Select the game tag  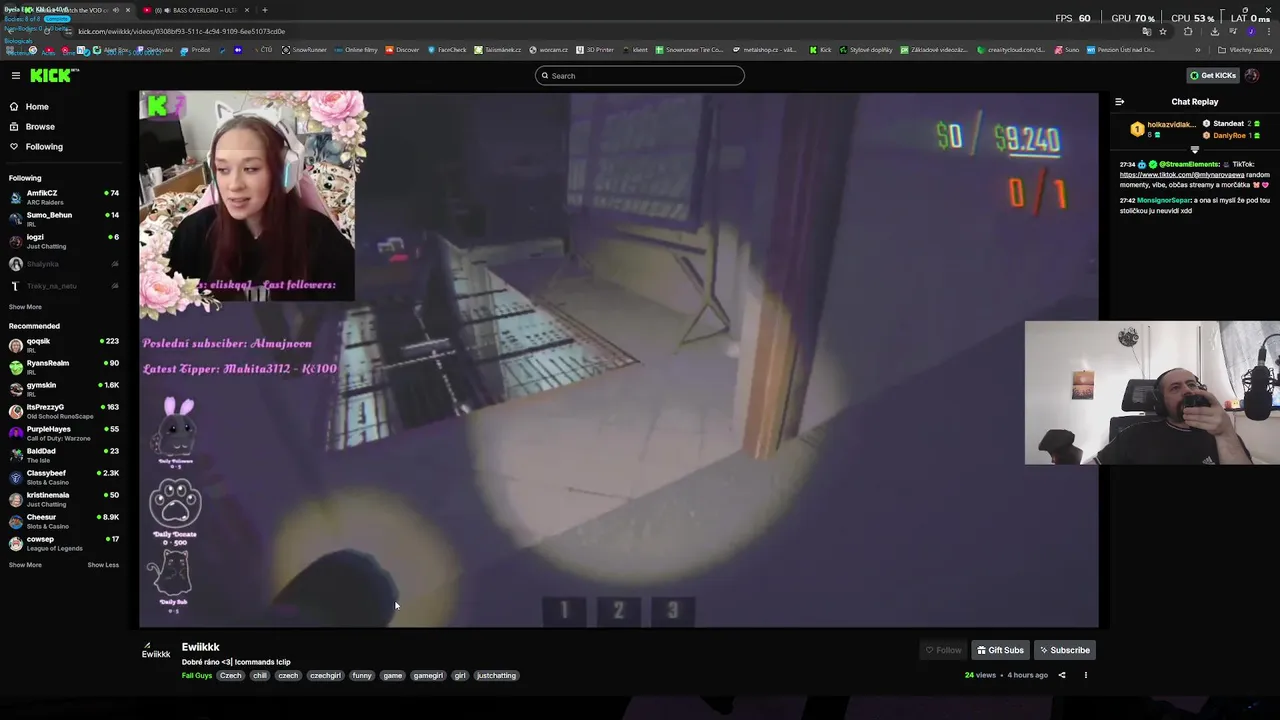[392, 676]
